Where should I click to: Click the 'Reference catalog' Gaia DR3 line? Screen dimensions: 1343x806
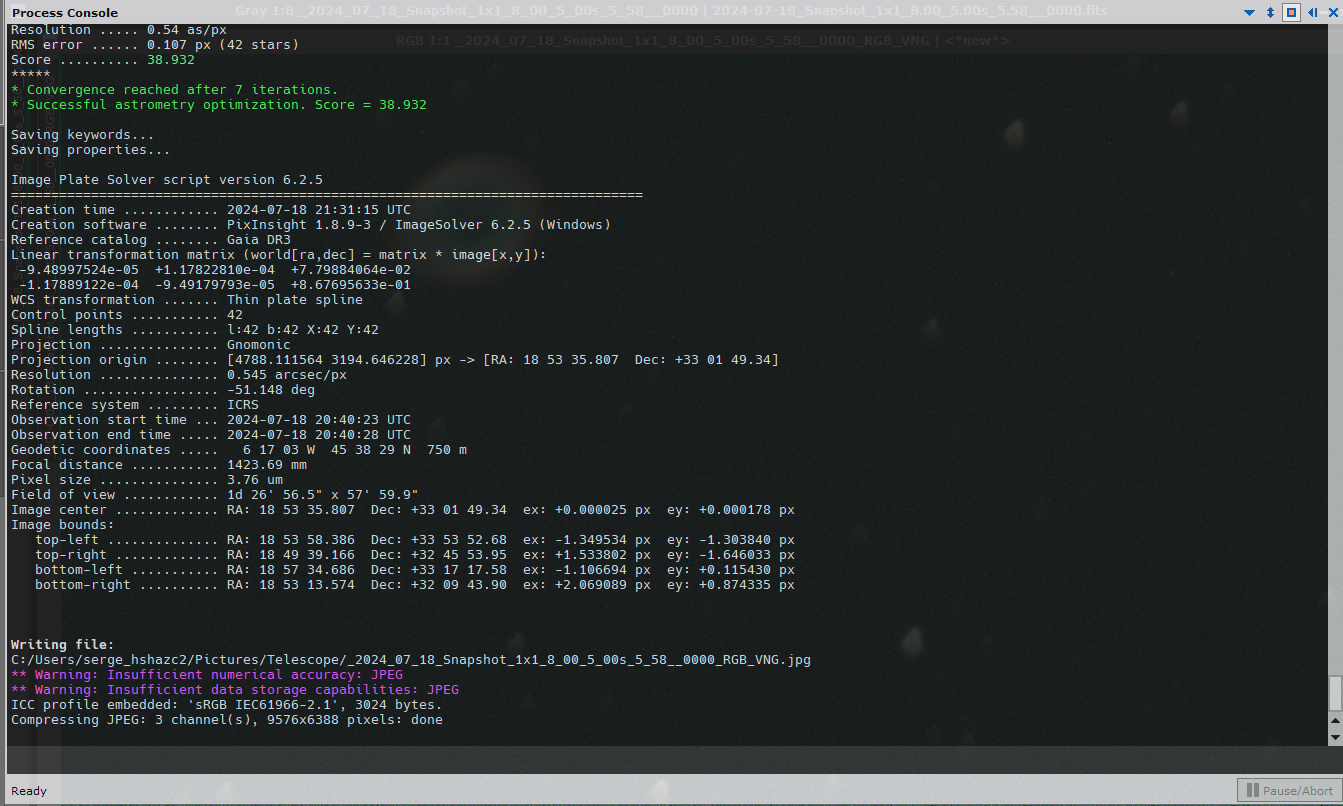pyautogui.click(x=151, y=240)
